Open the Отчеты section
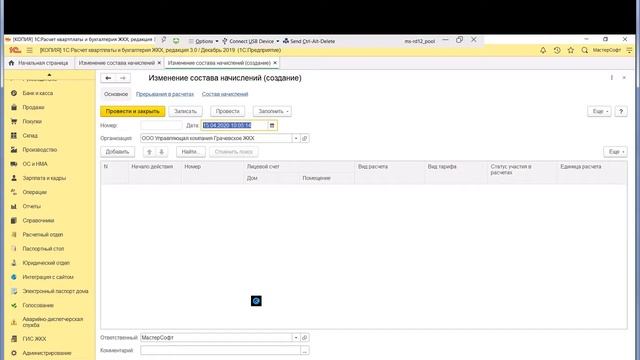 (31, 206)
